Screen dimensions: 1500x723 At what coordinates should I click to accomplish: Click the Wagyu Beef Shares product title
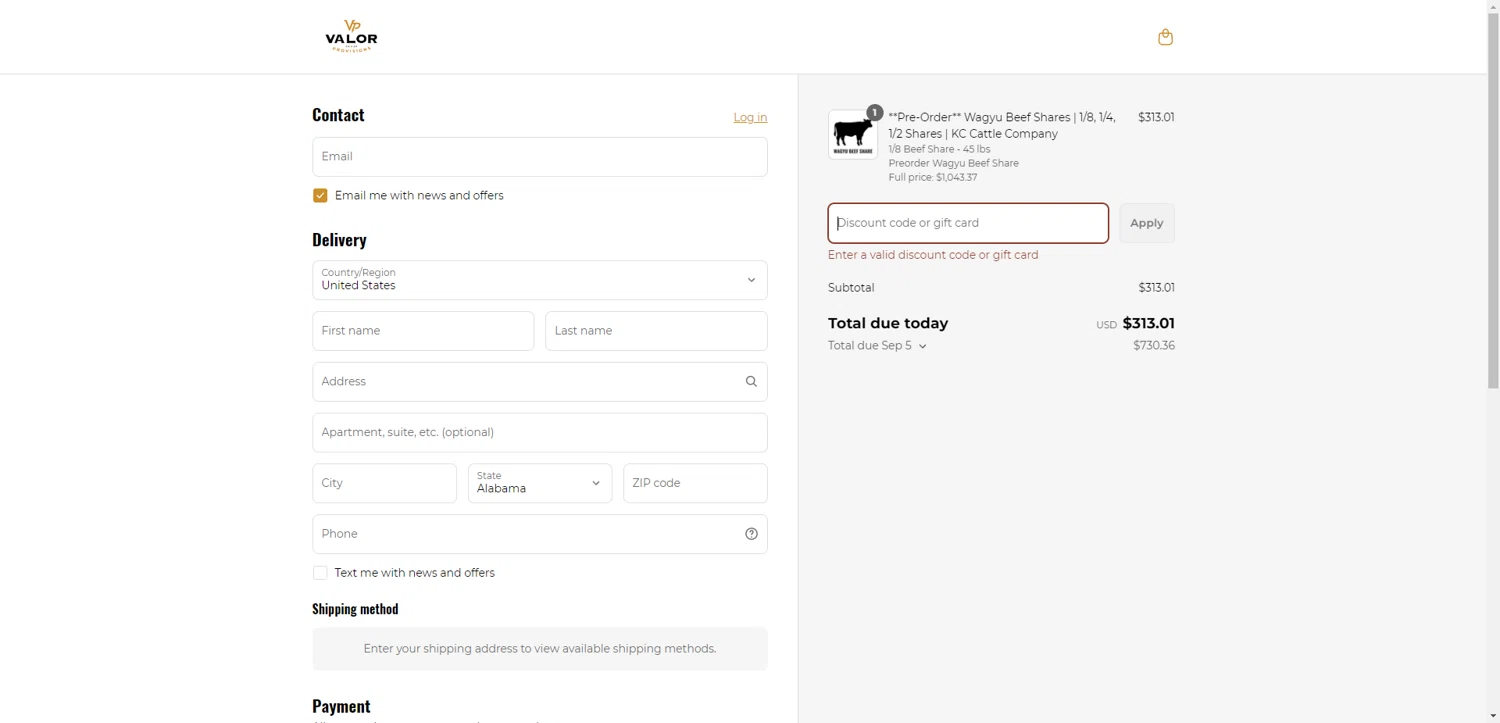click(1002, 125)
